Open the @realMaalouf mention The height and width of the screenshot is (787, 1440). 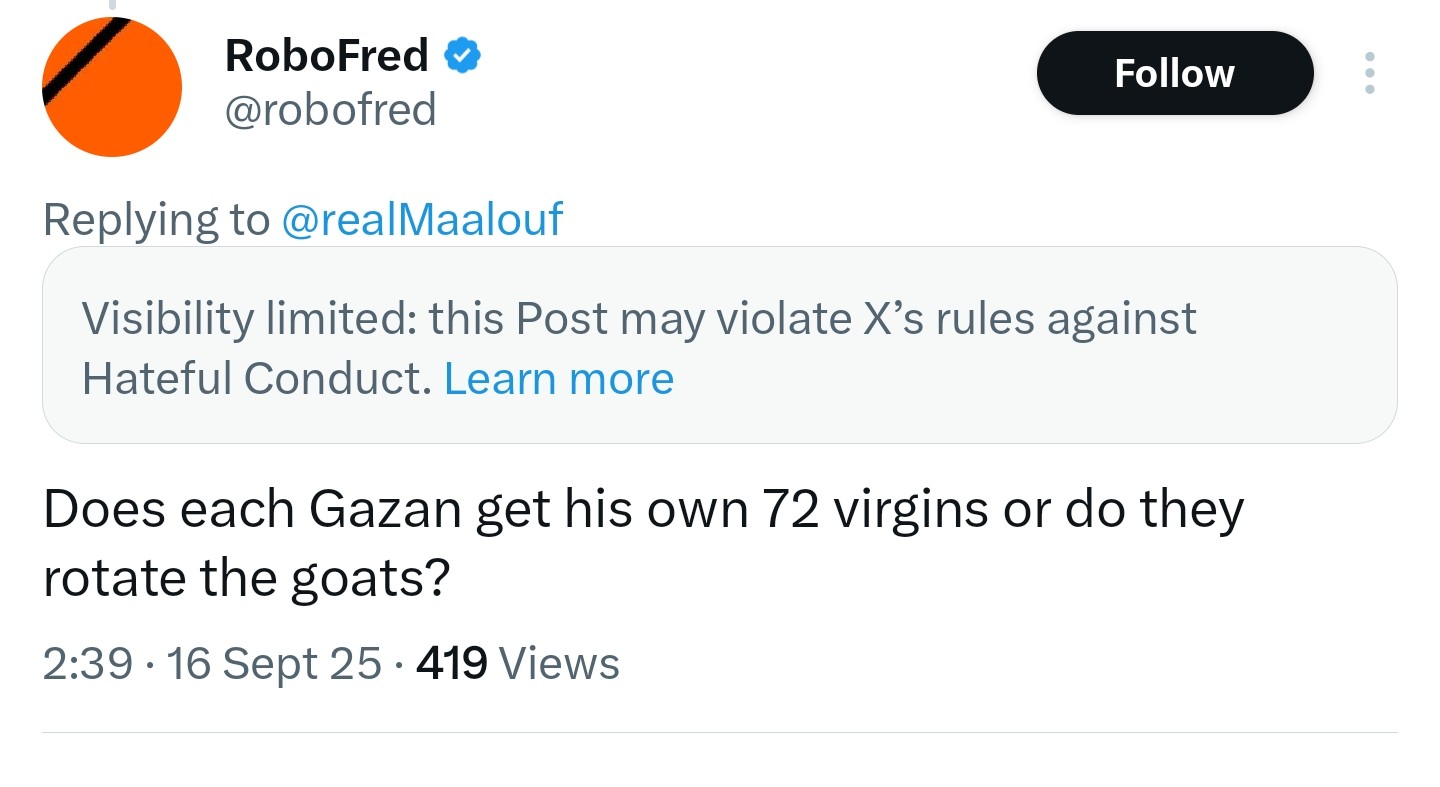click(423, 219)
